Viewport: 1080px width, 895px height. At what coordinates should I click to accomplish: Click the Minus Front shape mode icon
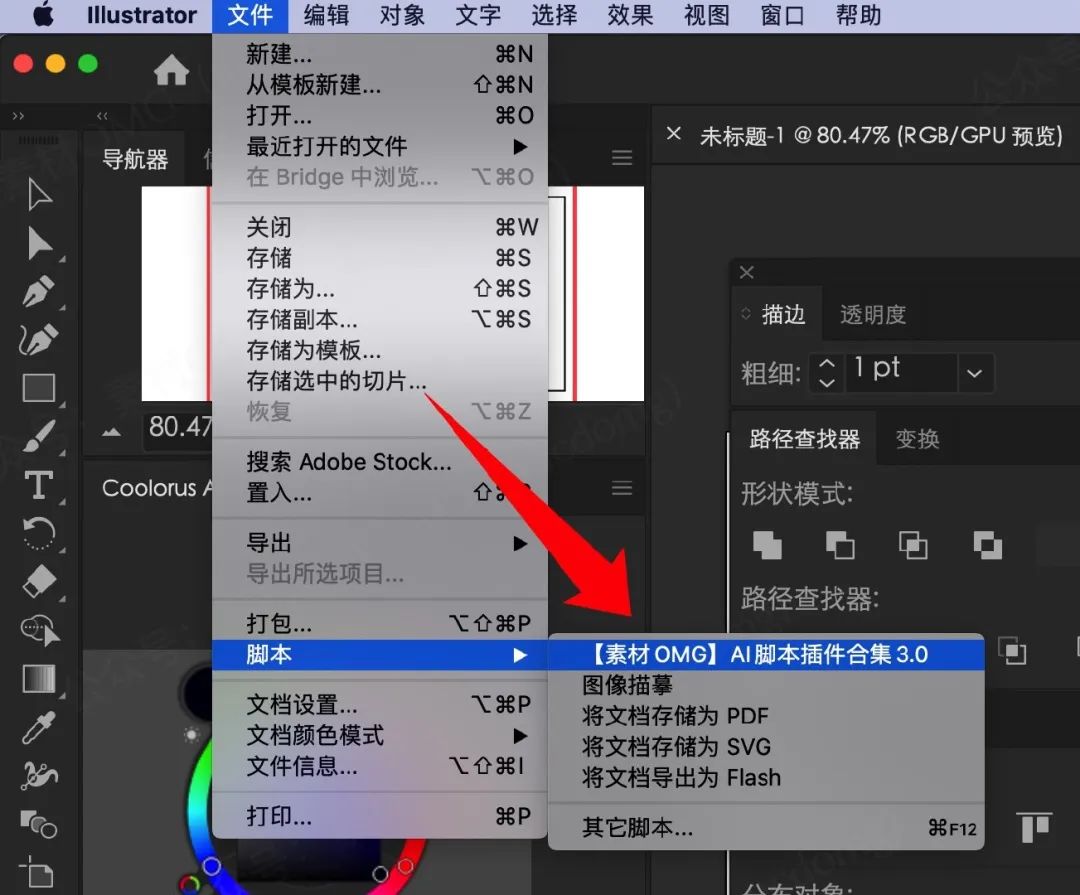pyautogui.click(x=840, y=545)
